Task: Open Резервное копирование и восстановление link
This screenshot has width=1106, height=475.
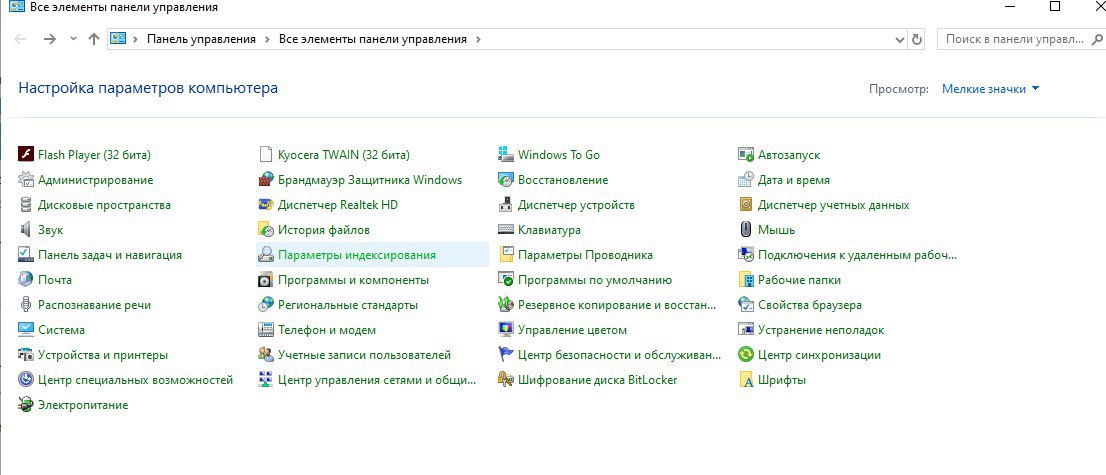Action: click(x=617, y=305)
